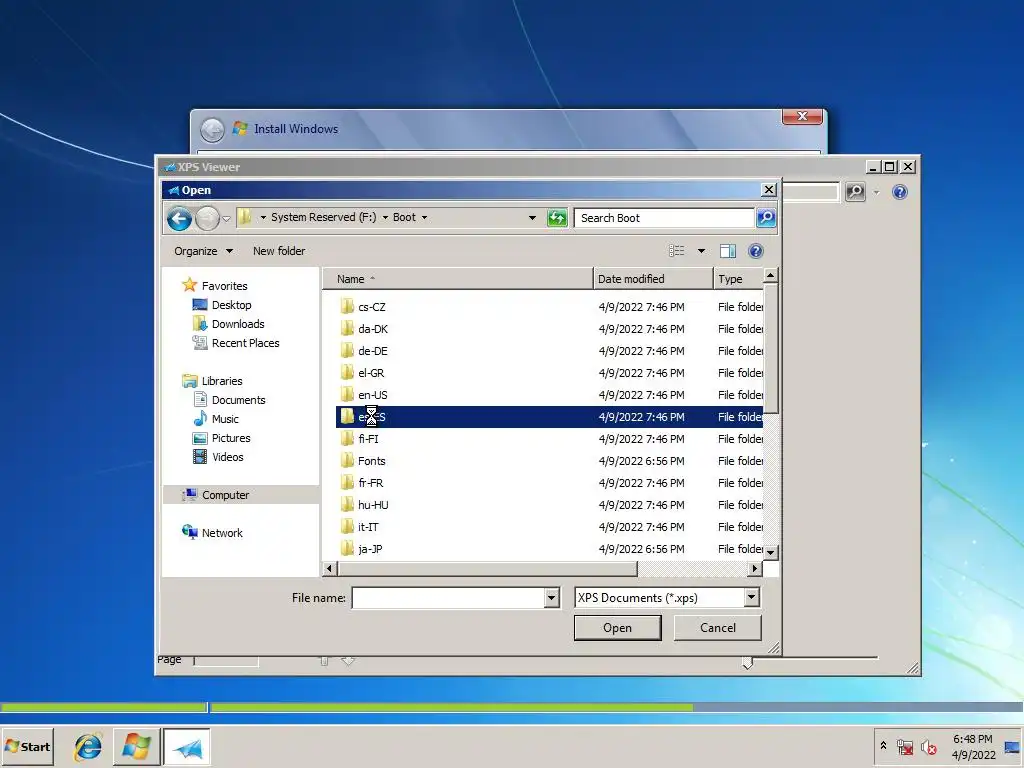Sort by Date modified column header

click(x=653, y=279)
